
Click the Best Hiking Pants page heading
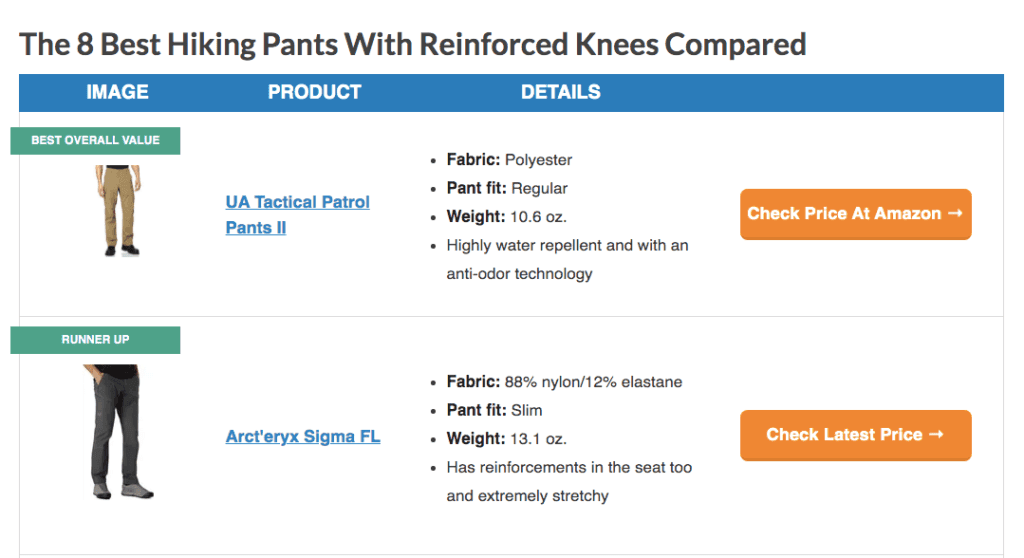412,44
